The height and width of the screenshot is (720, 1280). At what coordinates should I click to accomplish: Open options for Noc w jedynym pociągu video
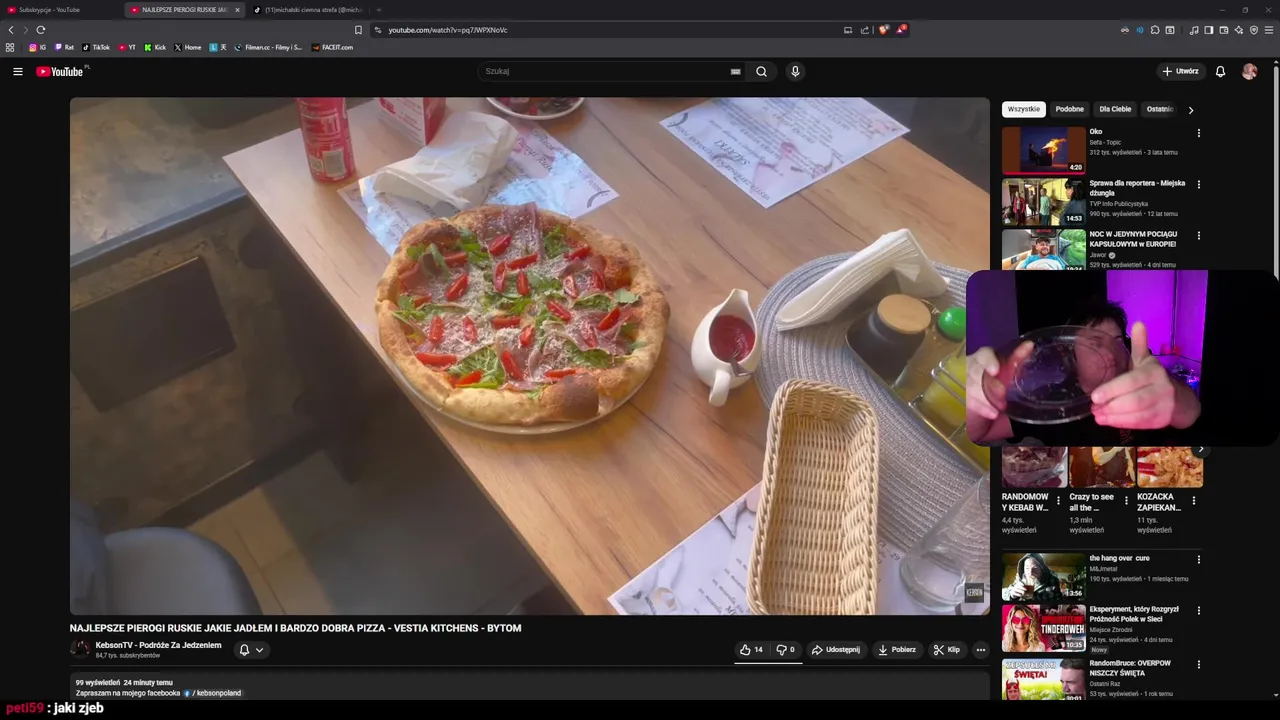coord(1198,236)
